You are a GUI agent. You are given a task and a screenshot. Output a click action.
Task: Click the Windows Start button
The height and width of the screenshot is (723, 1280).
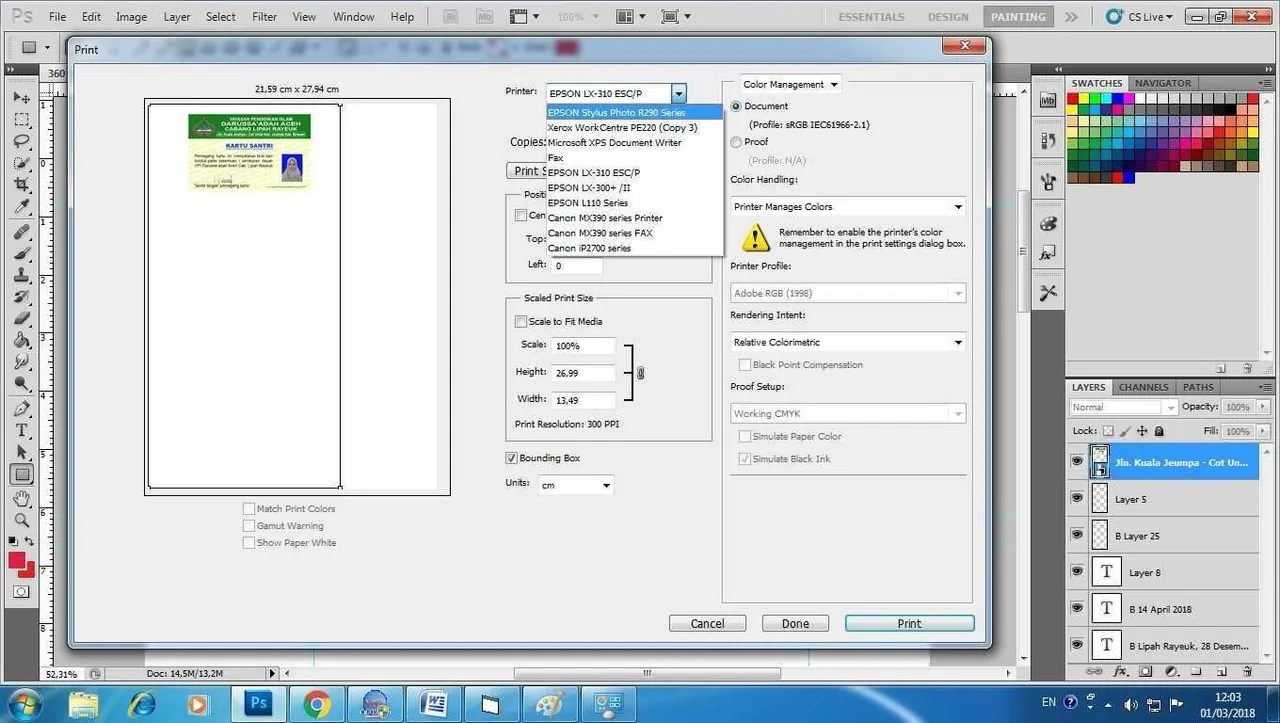pyautogui.click(x=25, y=703)
